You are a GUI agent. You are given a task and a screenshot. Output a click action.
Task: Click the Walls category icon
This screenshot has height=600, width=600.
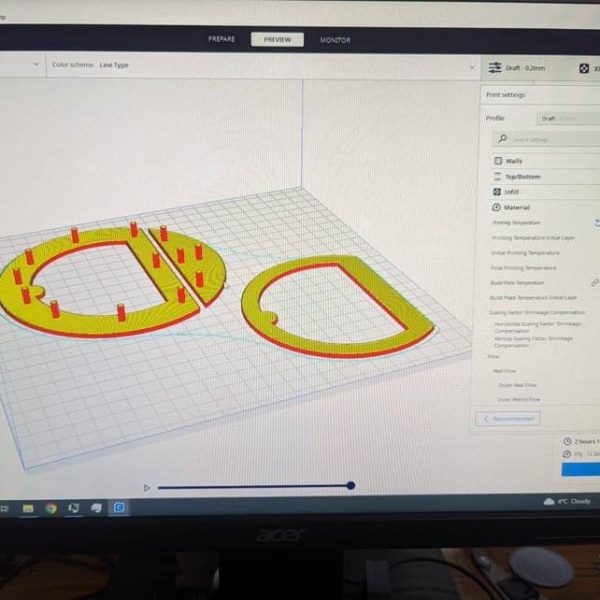[x=498, y=161]
